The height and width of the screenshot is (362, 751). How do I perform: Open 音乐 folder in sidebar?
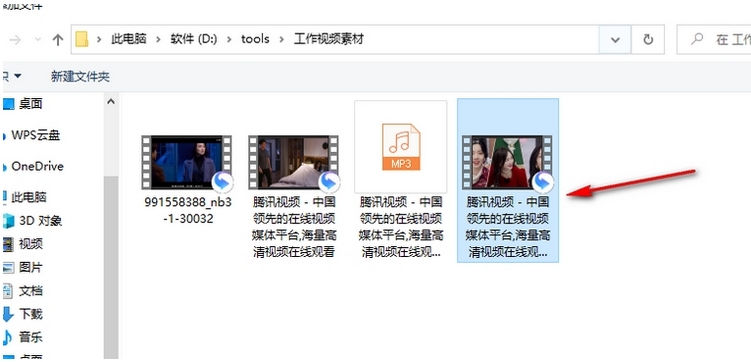(31, 337)
